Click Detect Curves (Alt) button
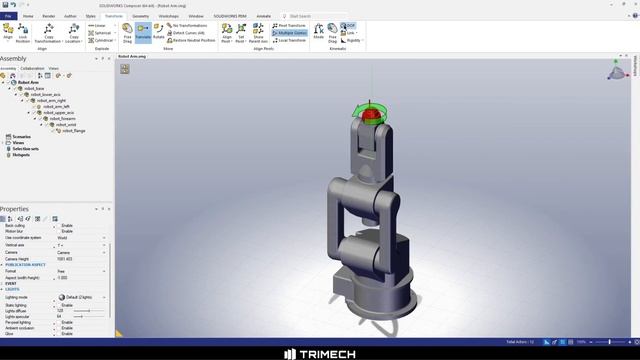This screenshot has height=360, width=640. point(186,33)
